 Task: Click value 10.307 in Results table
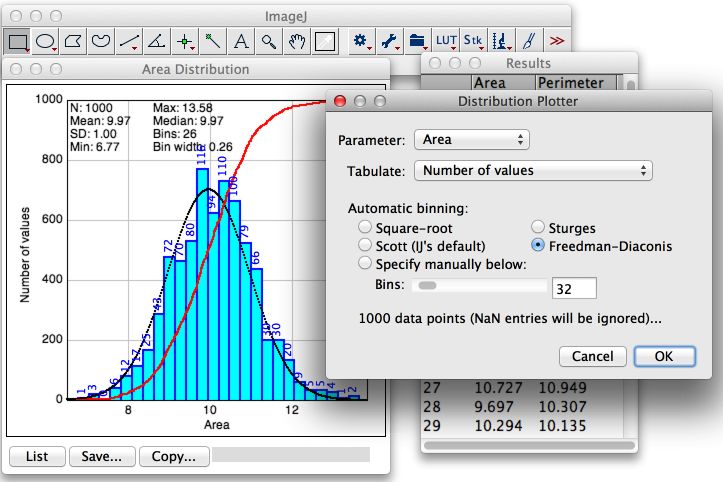point(563,407)
